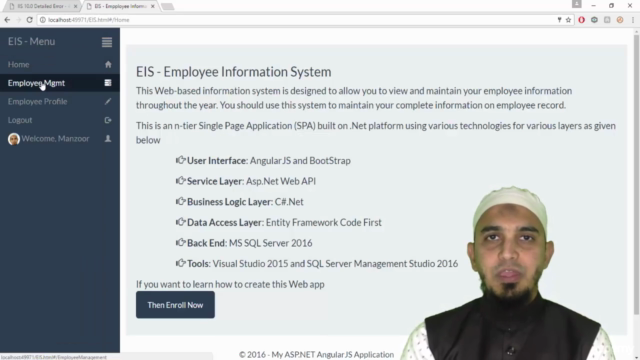Close the EIS - Employee Information tab

(x=153, y=6)
